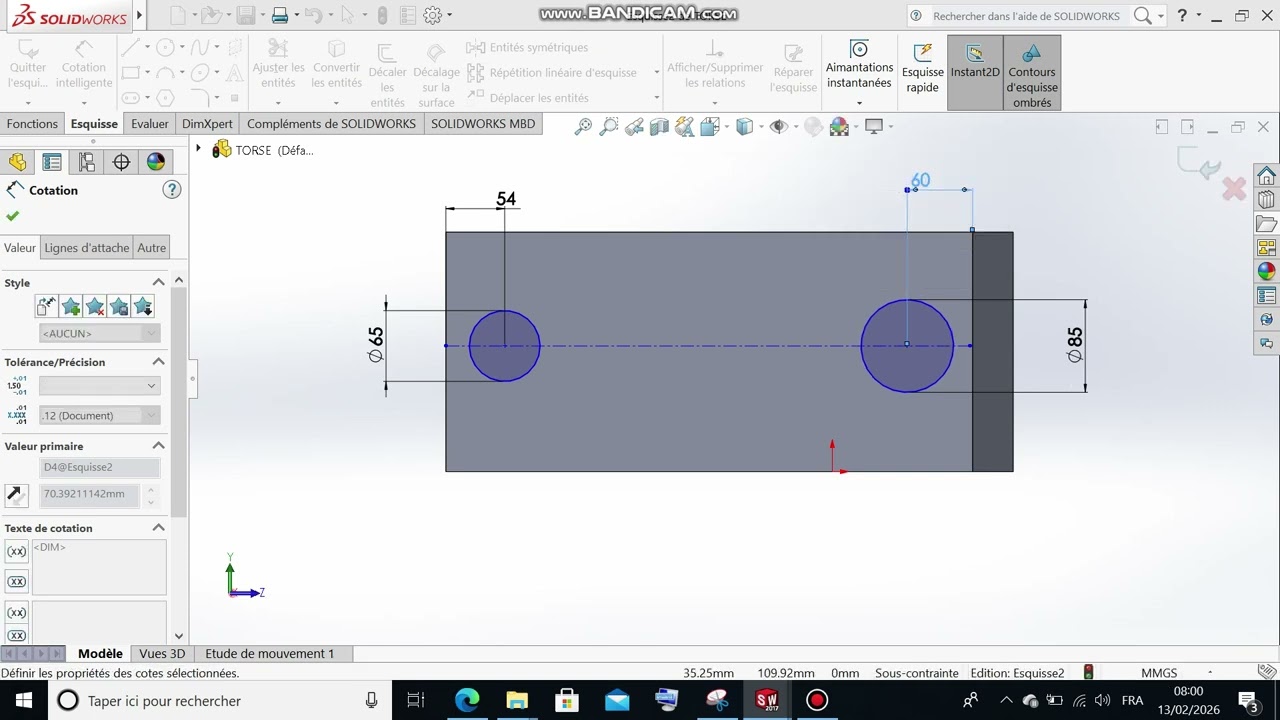Click Windows Start button

coord(22,700)
